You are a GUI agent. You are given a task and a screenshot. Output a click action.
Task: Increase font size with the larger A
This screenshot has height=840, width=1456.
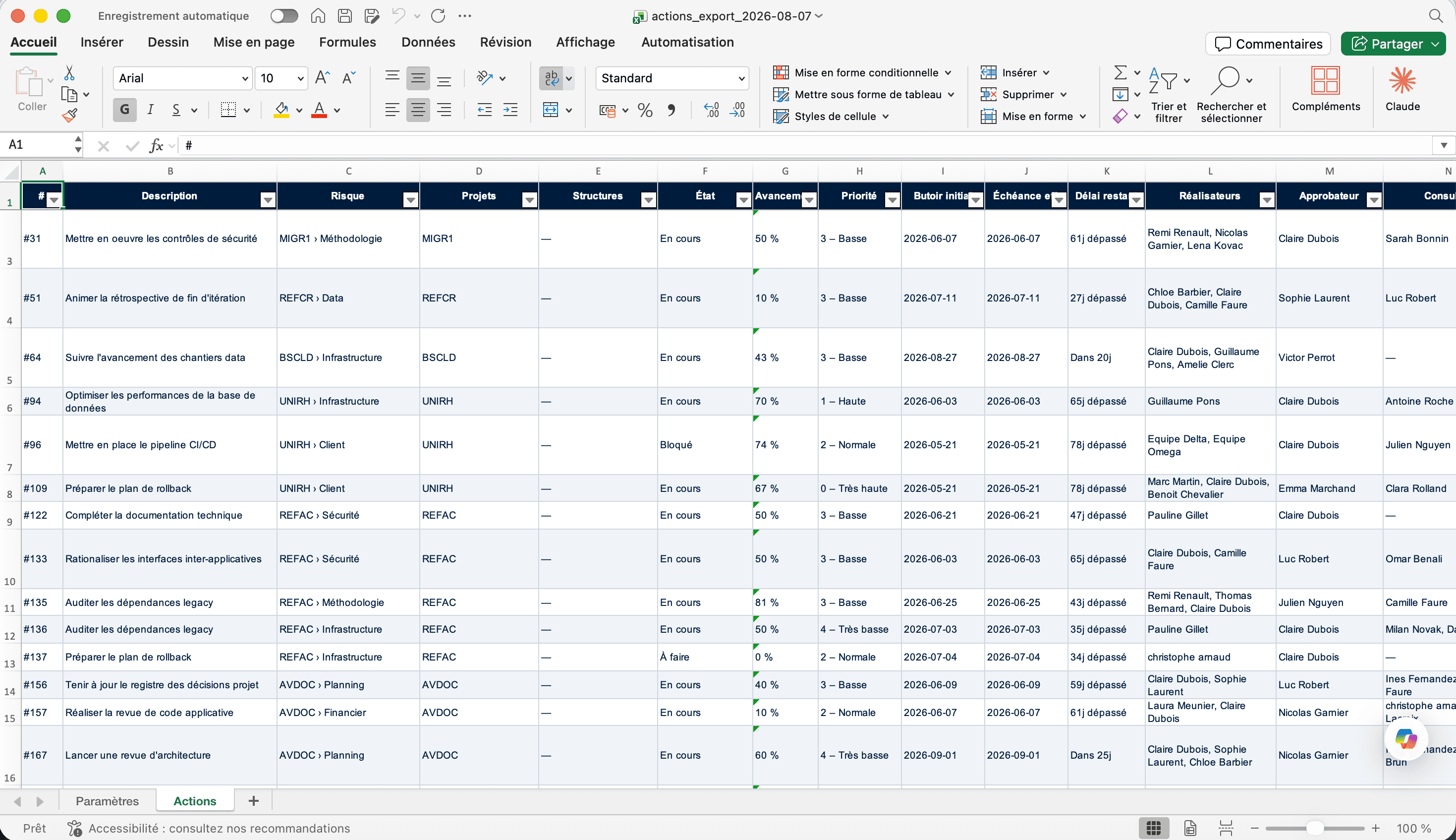(x=322, y=78)
